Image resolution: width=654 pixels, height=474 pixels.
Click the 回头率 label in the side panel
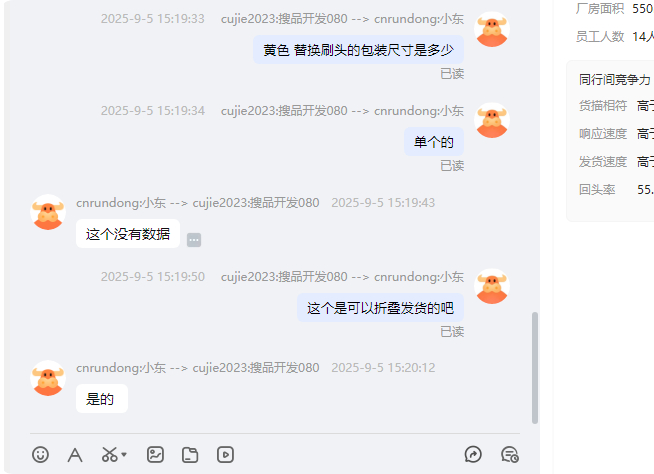tap(597, 189)
